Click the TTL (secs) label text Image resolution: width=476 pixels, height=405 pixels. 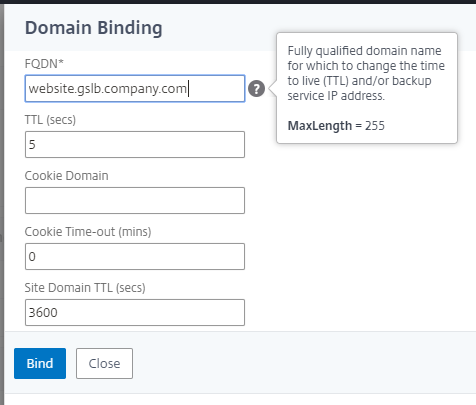(x=50, y=119)
